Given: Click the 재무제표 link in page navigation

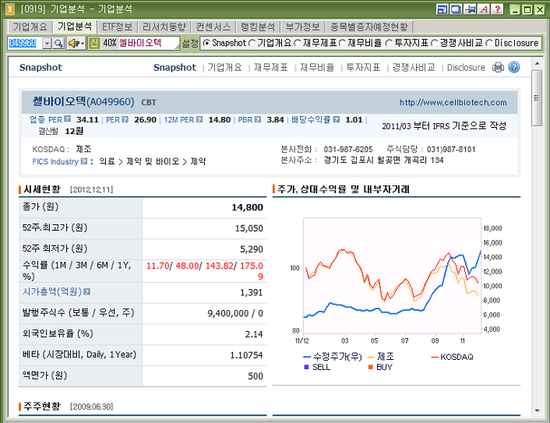Looking at the screenshot, I should (x=271, y=67).
